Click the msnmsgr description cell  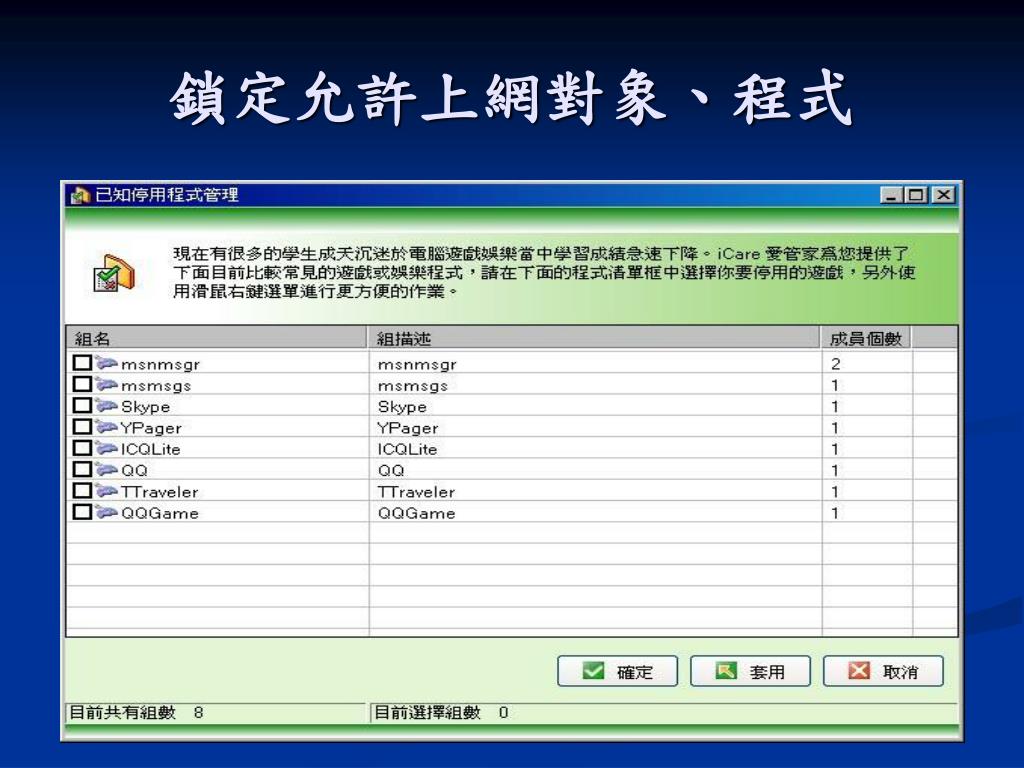[595, 363]
